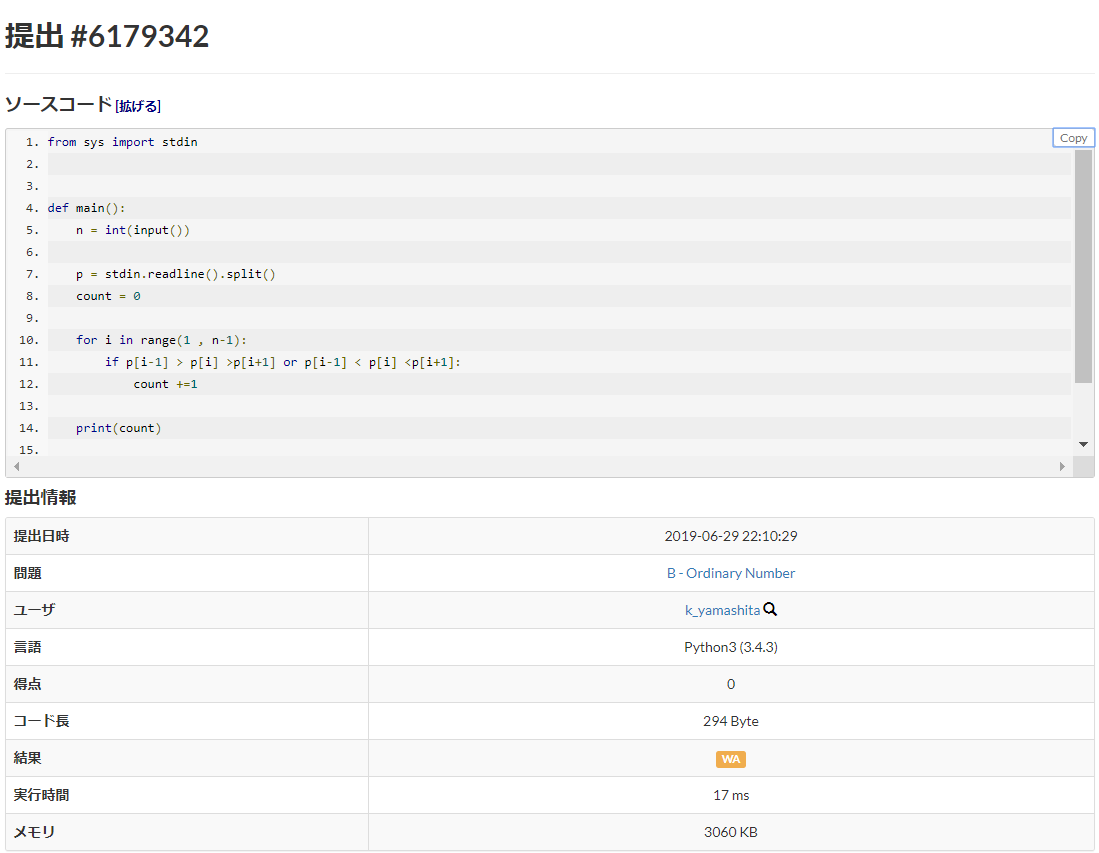Click the 問題 row label
1099x853 pixels.
coord(27,573)
